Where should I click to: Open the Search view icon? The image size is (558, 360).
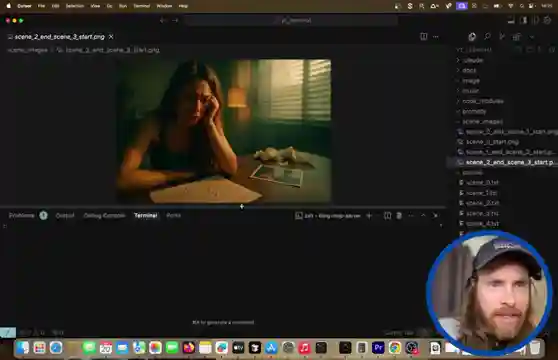click(x=487, y=36)
